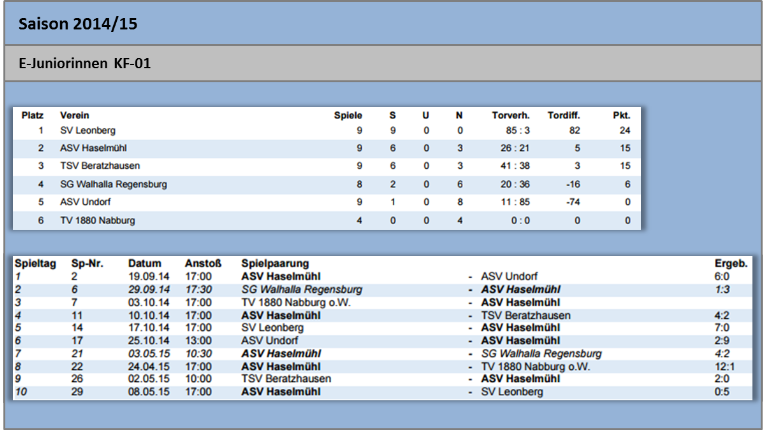765x430 pixels.
Task: Click the Spieltag column header
Action: (x=35, y=264)
